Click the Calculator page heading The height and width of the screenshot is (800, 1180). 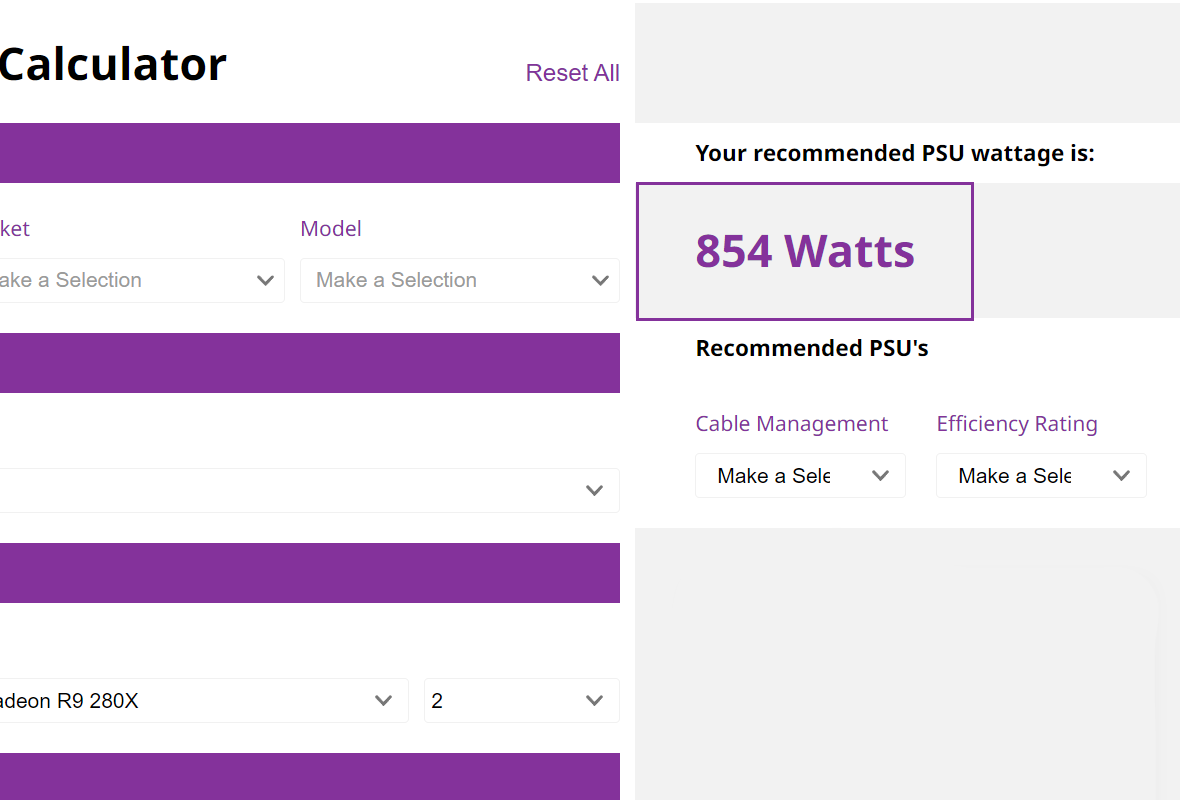coord(113,64)
